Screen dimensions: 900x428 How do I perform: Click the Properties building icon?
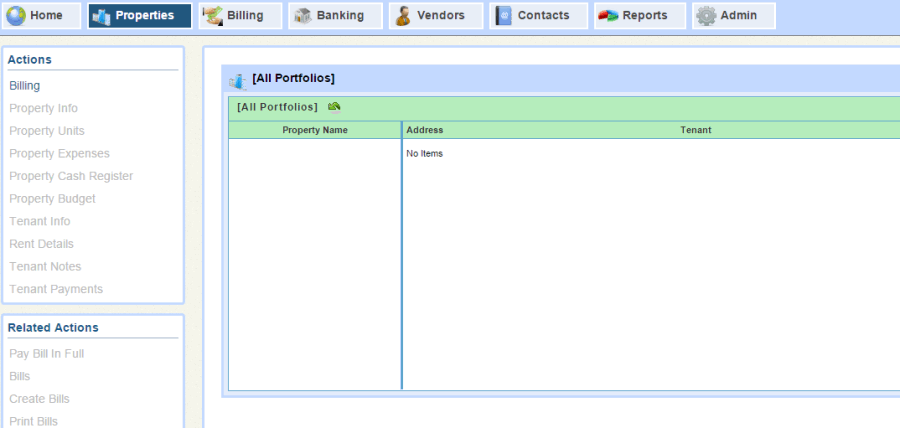pyautogui.click(x=102, y=16)
